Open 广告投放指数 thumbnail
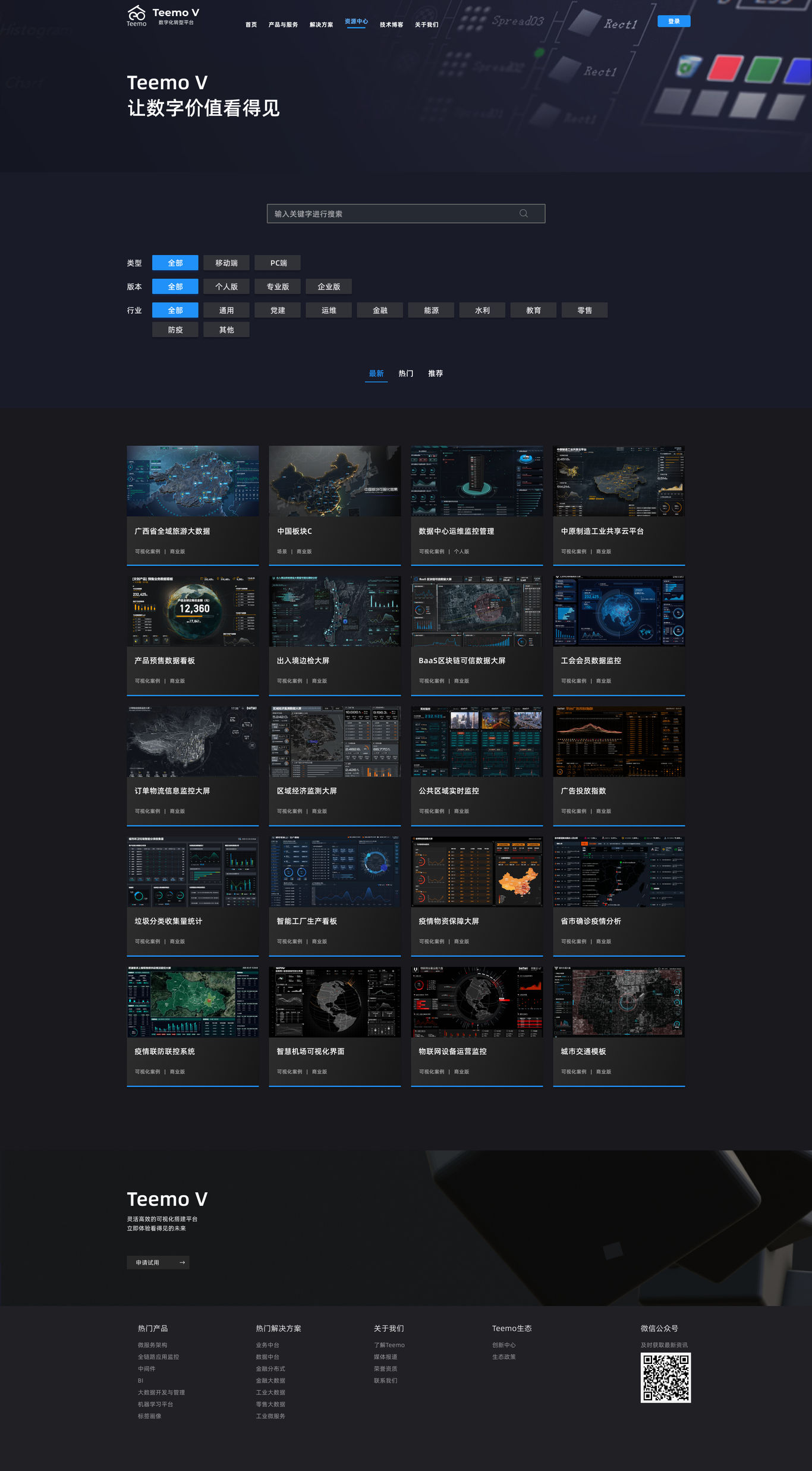 point(619,741)
